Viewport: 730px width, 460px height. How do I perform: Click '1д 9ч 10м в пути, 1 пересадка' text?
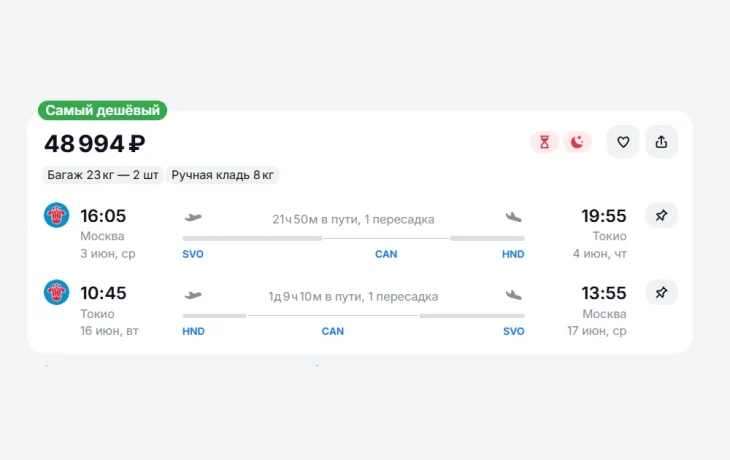tap(353, 297)
